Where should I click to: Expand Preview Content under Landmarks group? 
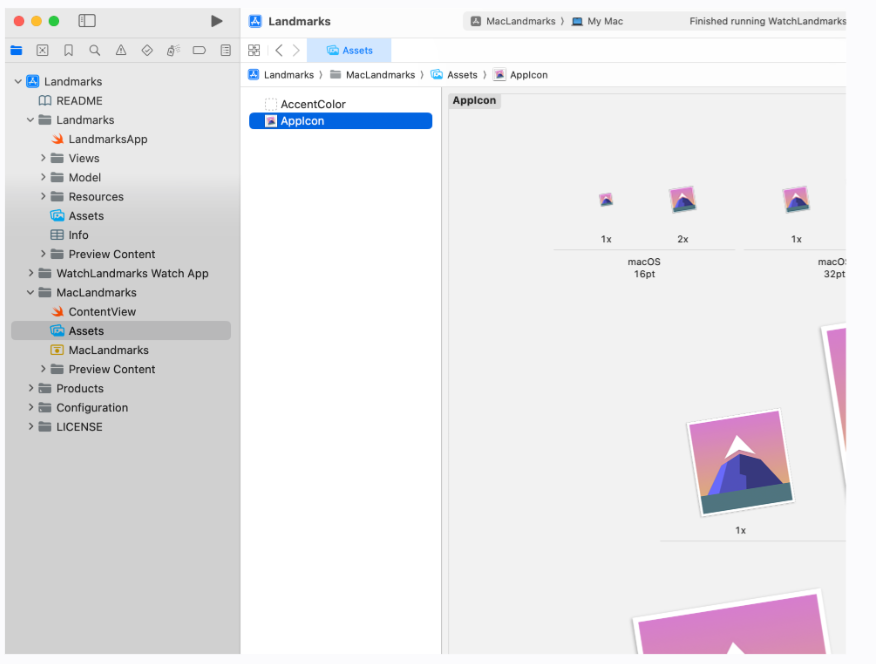click(x=43, y=254)
